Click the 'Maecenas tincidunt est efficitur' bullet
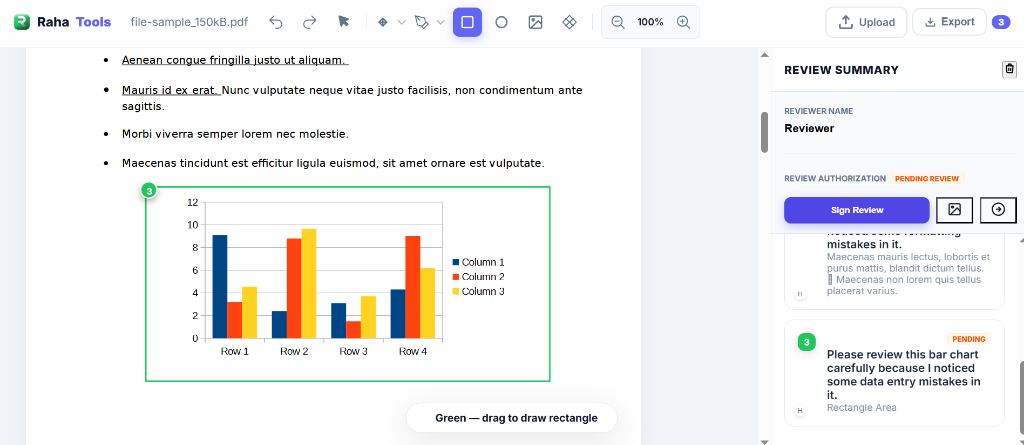This screenshot has width=1024, height=445. (333, 163)
